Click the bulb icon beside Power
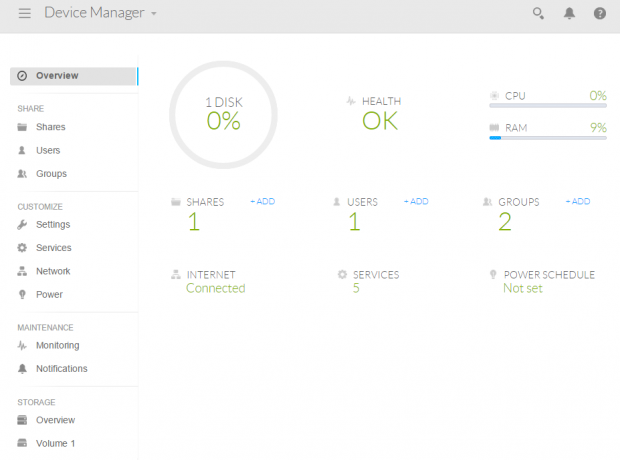The image size is (620, 460). [22, 294]
